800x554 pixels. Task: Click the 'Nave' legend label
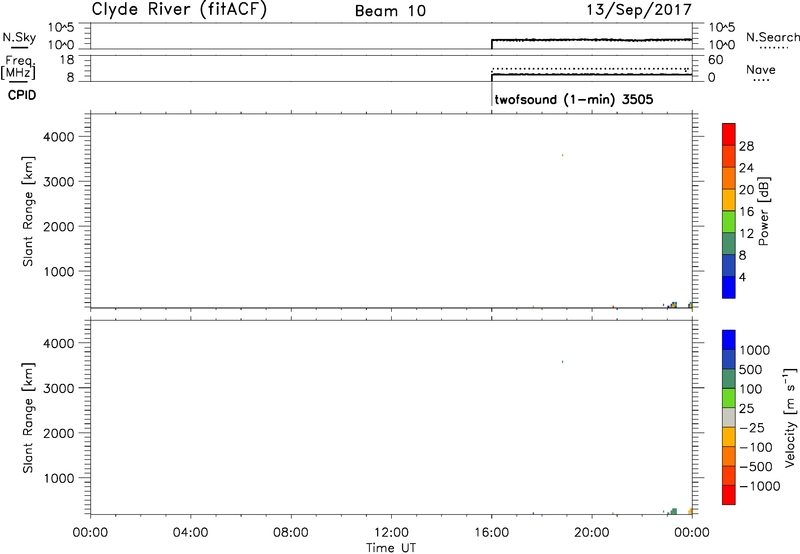761,70
